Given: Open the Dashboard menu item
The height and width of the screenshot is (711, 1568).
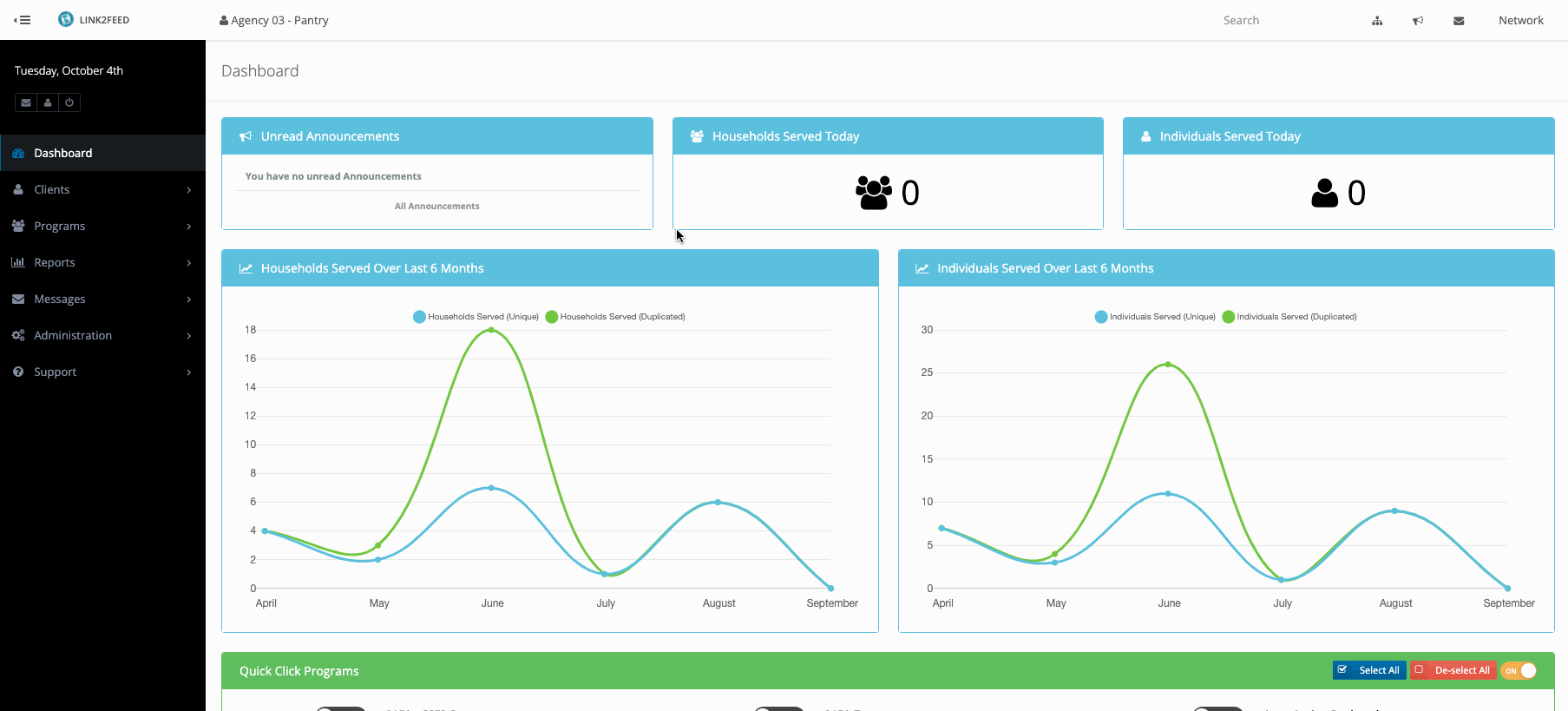Looking at the screenshot, I should tap(62, 153).
